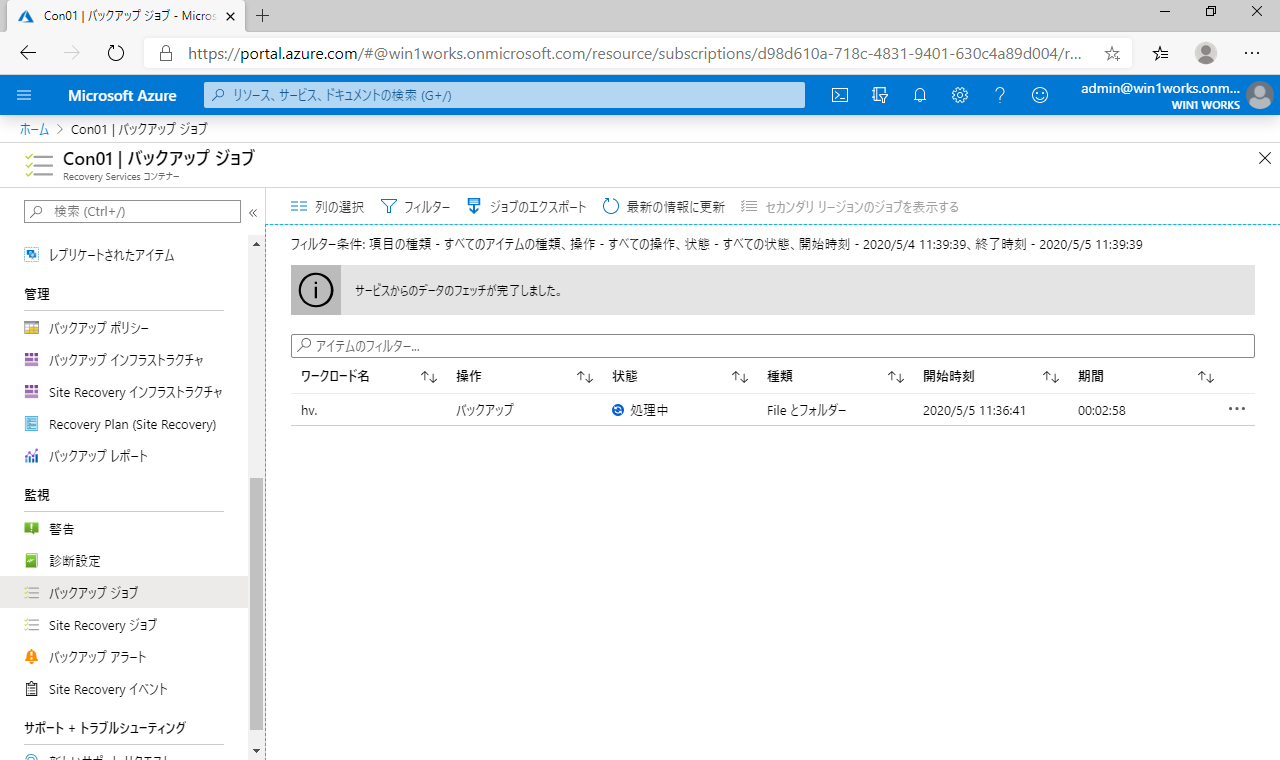Viewport: 1280px width, 760px height.
Task: Open browser profile icon
Action: [1207, 53]
